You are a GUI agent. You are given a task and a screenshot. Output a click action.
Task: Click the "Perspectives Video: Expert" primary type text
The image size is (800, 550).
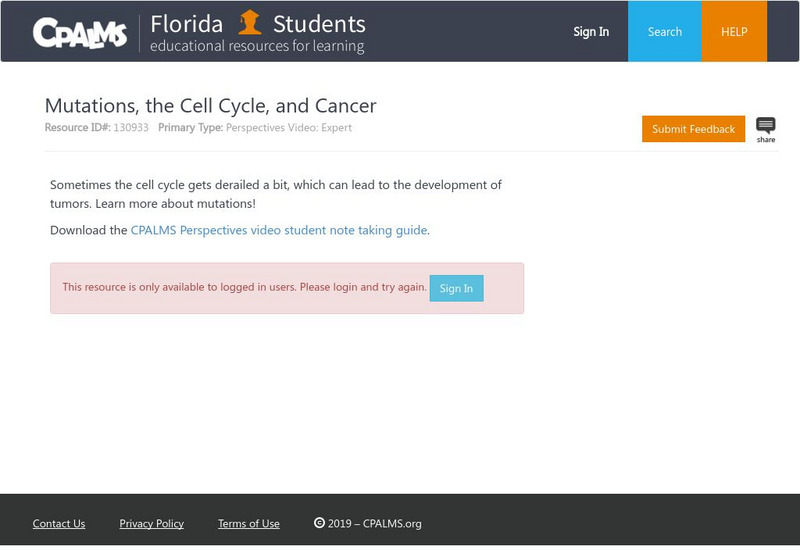(289, 128)
